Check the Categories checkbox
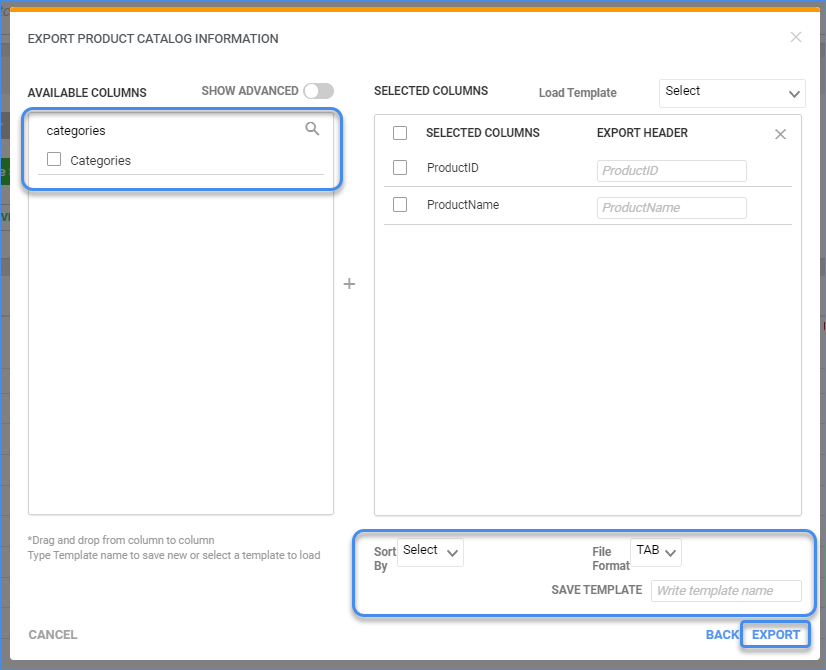 pos(55,159)
